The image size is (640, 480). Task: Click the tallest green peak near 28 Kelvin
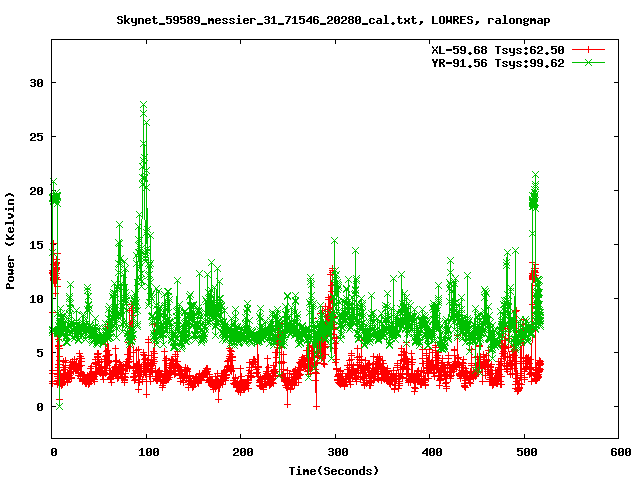coord(143,104)
